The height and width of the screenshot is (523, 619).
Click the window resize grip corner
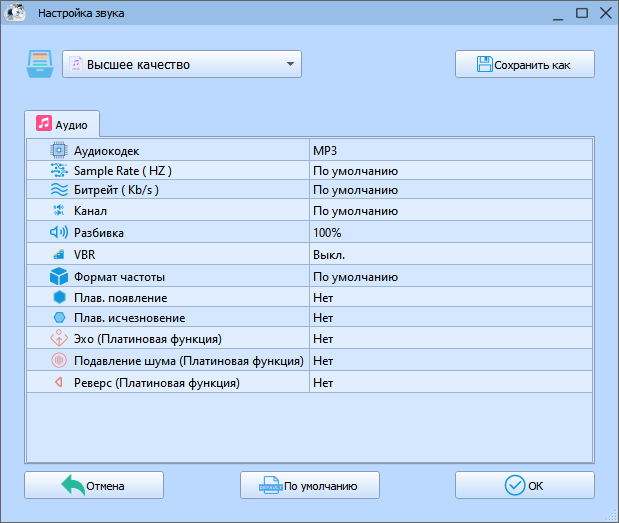click(613, 517)
